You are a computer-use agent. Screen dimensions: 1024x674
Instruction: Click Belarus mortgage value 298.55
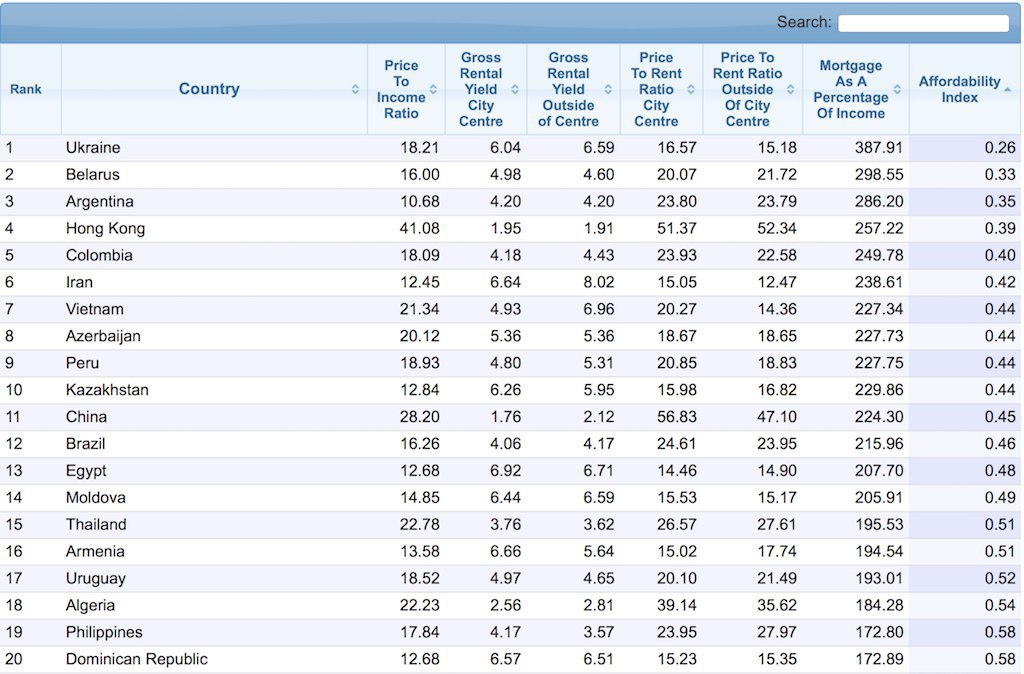pos(879,174)
